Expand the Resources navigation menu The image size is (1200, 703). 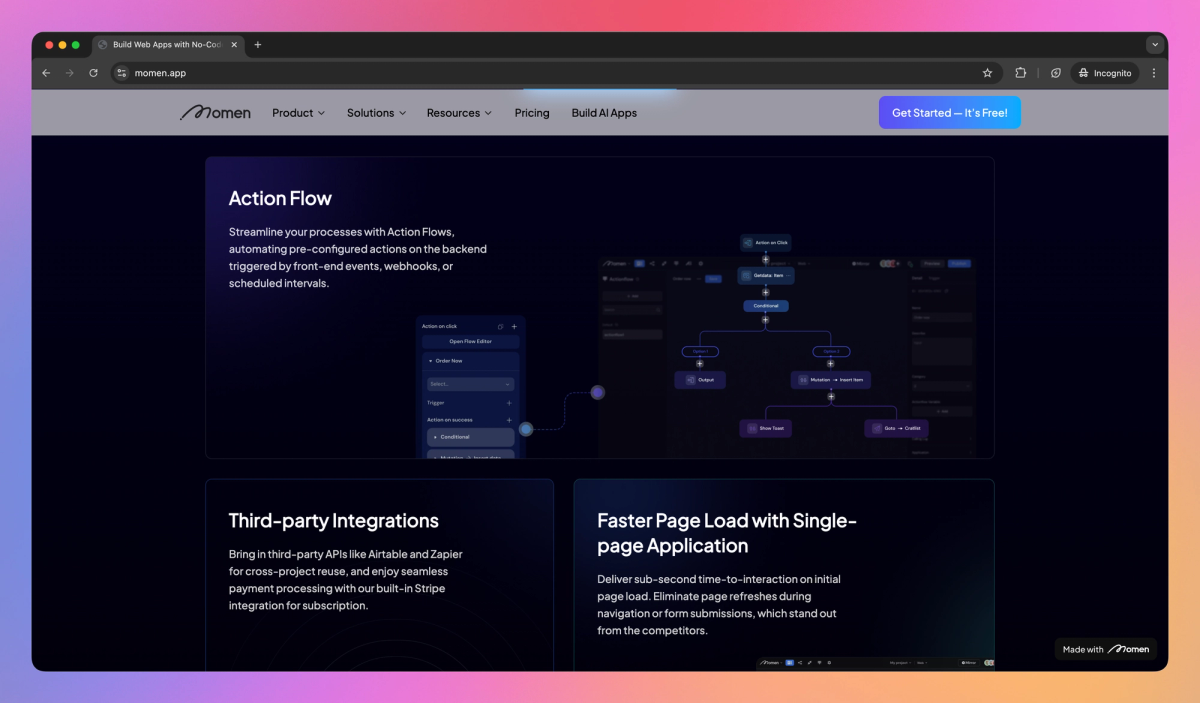(x=459, y=113)
